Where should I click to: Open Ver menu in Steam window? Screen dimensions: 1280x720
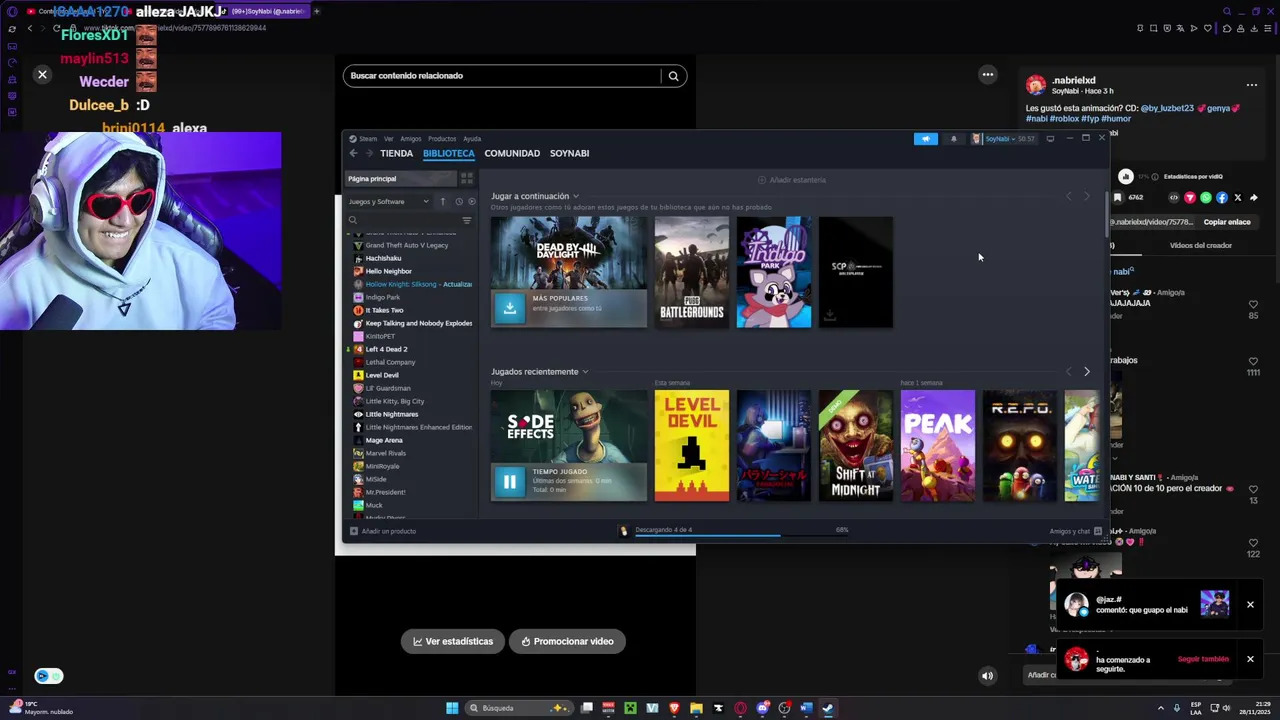point(389,139)
